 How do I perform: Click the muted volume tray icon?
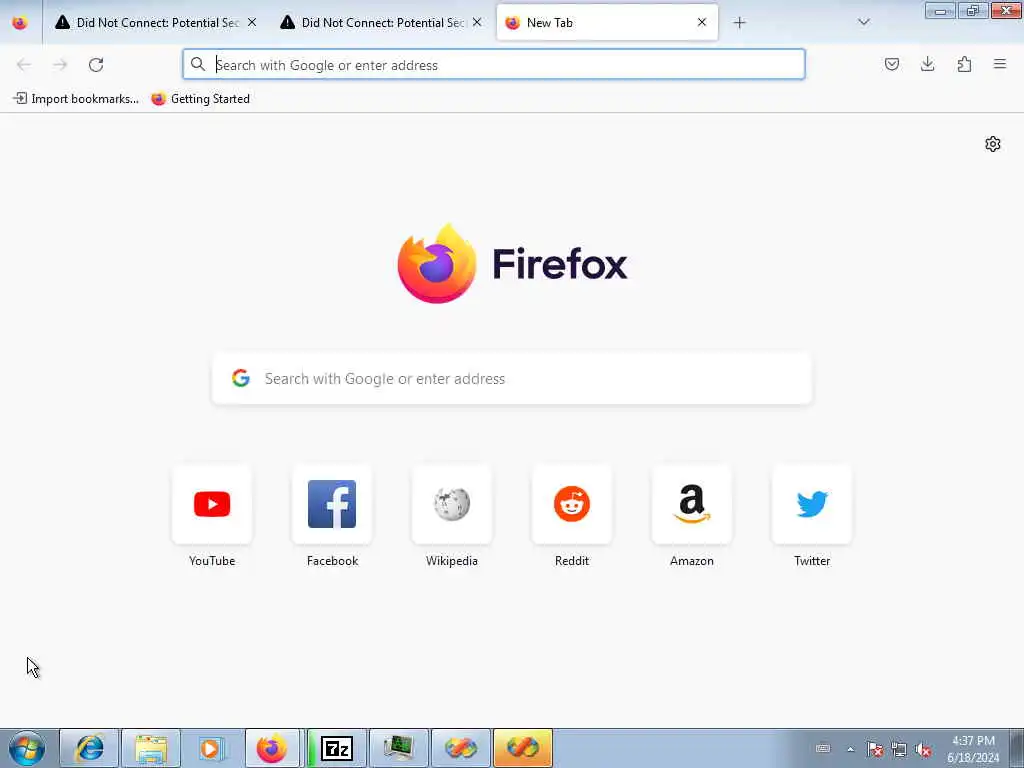click(923, 749)
